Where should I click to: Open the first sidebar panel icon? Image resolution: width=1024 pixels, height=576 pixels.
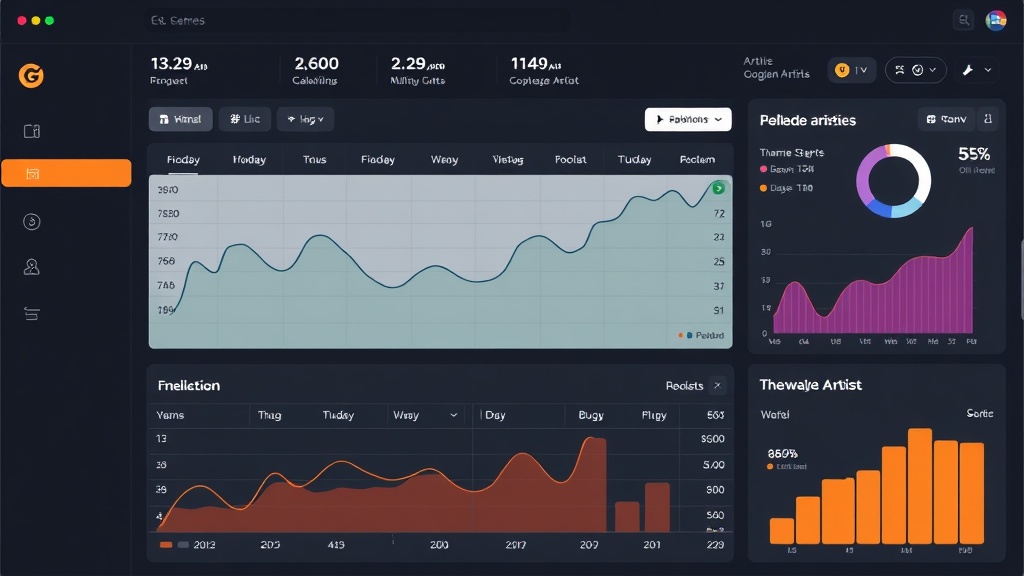coord(31,131)
